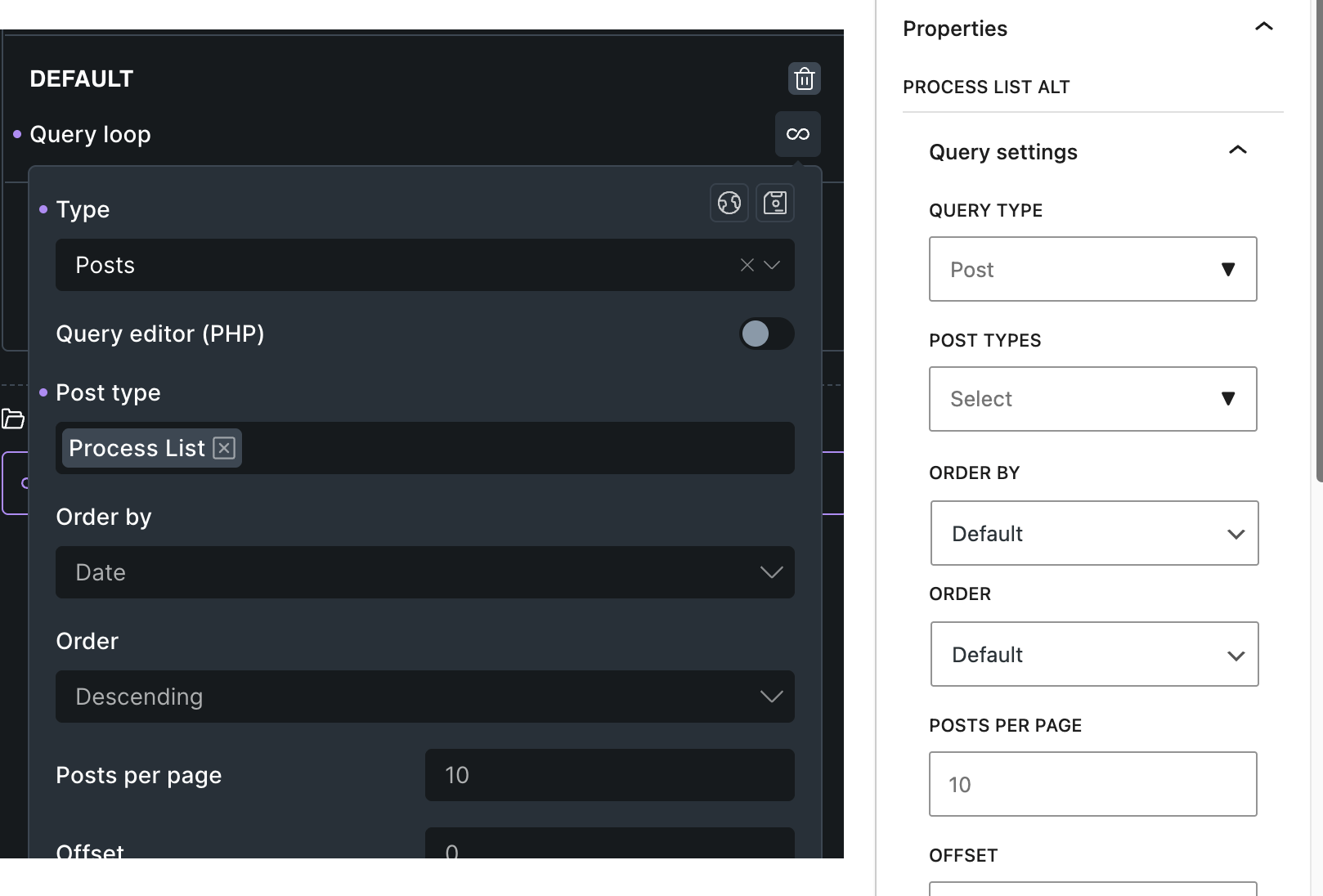Image resolution: width=1323 pixels, height=896 pixels.
Task: Collapse the Properties panel
Action: point(1263,27)
